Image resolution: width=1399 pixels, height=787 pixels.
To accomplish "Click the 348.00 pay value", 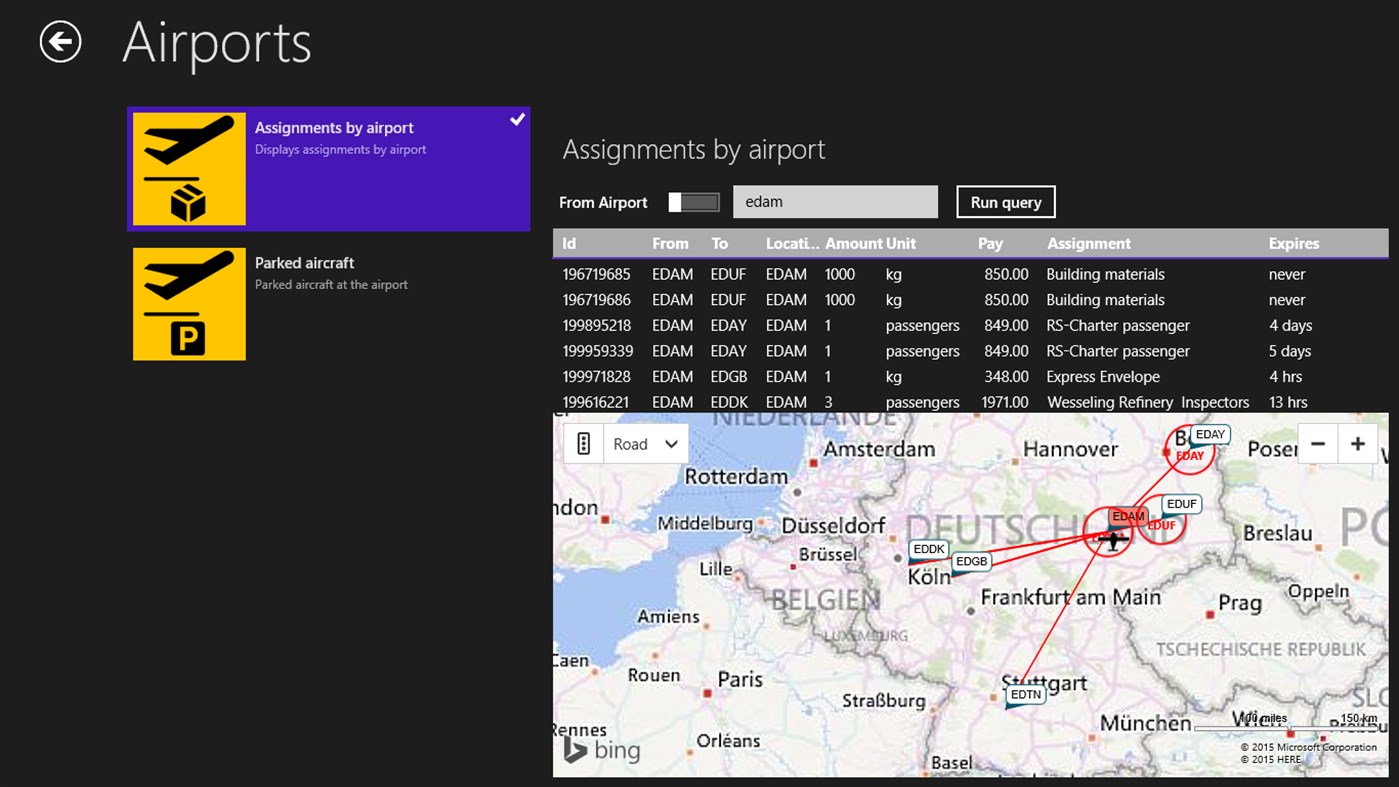I will (1006, 377).
